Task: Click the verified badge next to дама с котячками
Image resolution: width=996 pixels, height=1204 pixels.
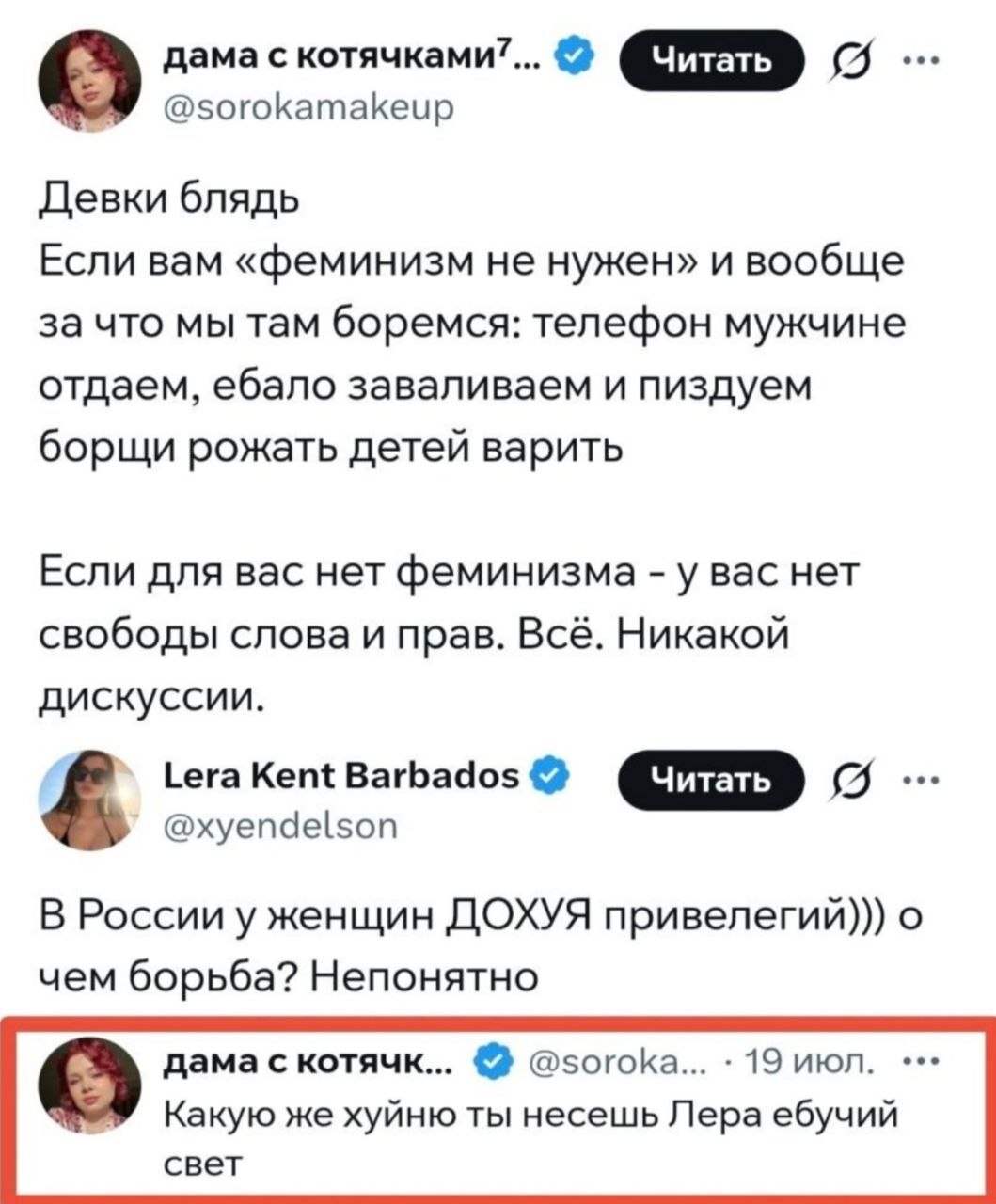Action: point(575,59)
